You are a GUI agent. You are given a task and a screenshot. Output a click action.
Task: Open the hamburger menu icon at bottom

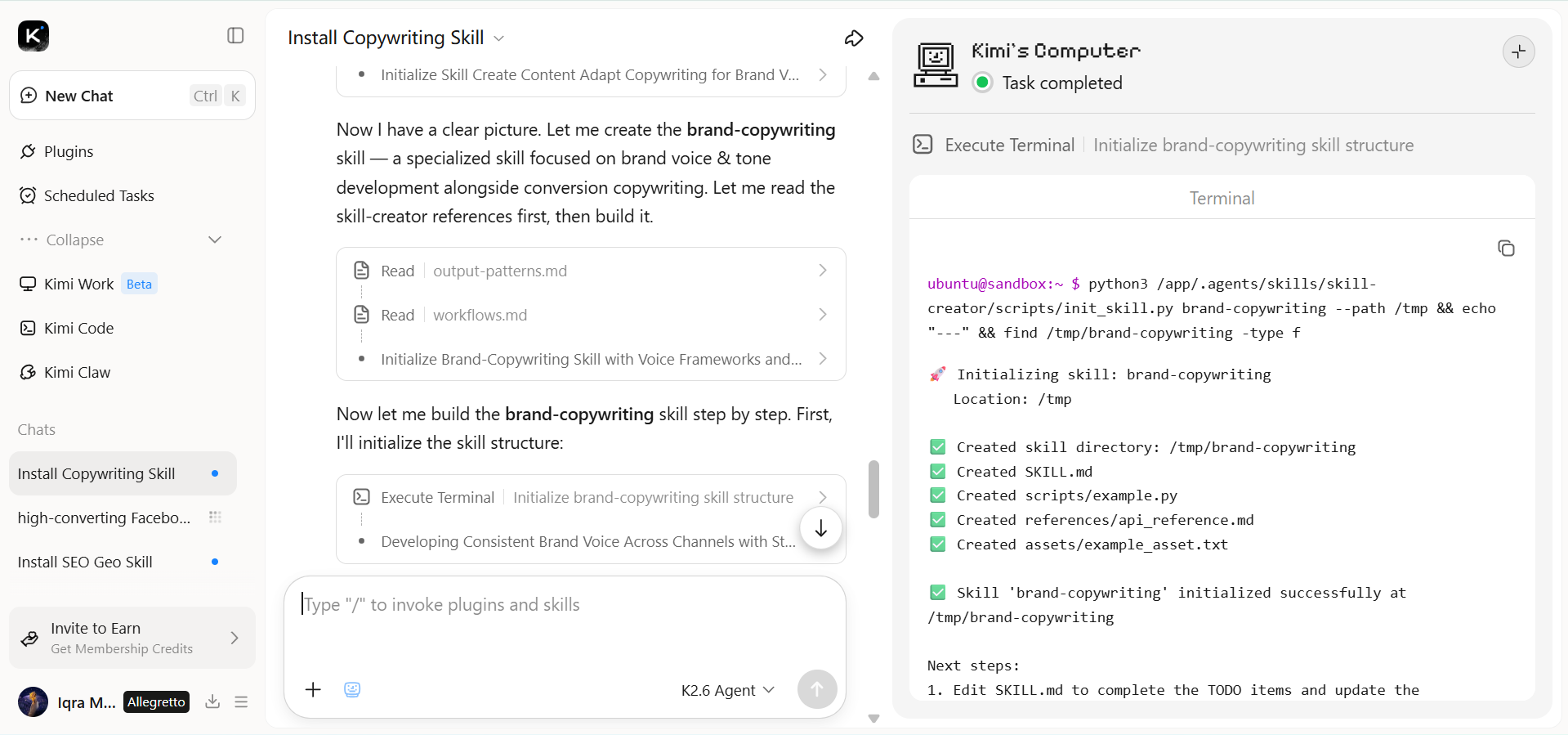(241, 701)
